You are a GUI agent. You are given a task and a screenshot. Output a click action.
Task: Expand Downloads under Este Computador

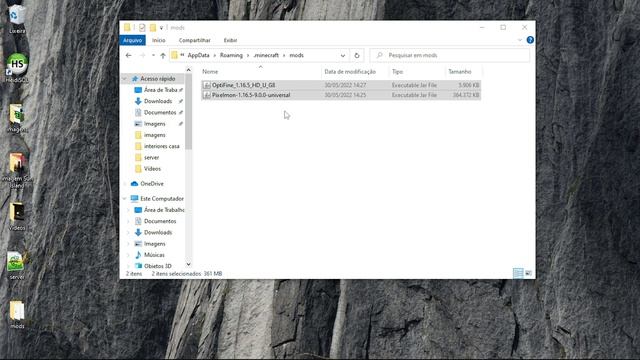point(129,232)
